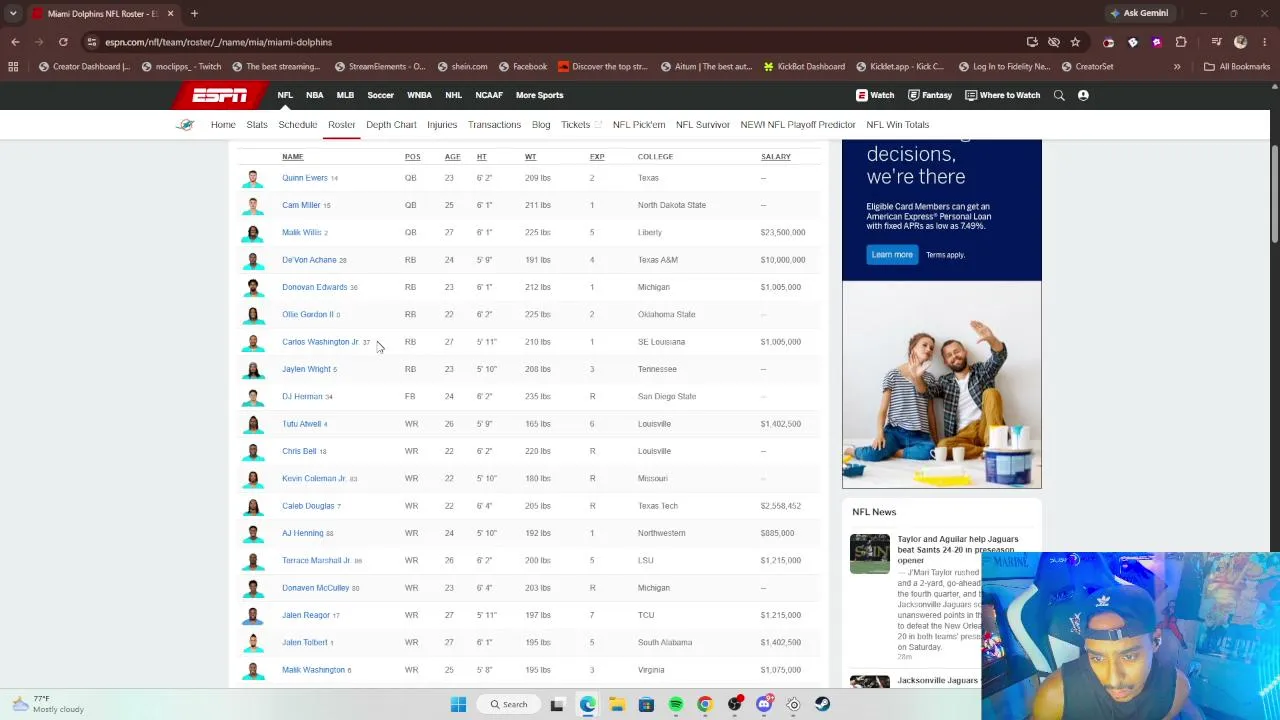Image resolution: width=1280 pixels, height=720 pixels.
Task: Open the Chrome three-dot menu
Action: click(1265, 42)
